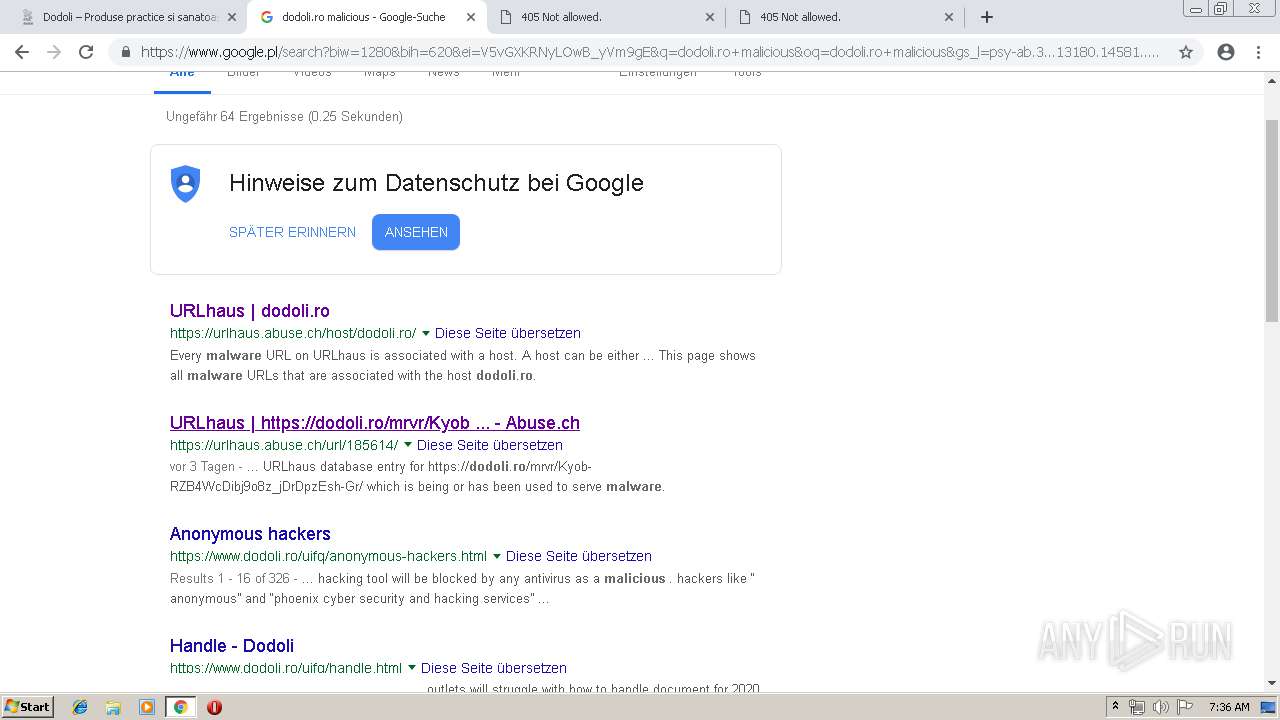The width and height of the screenshot is (1280, 720).
Task: Open URLhaus dodoli.ro/mrvr/Kyob Abuse.ch result
Action: click(x=375, y=423)
